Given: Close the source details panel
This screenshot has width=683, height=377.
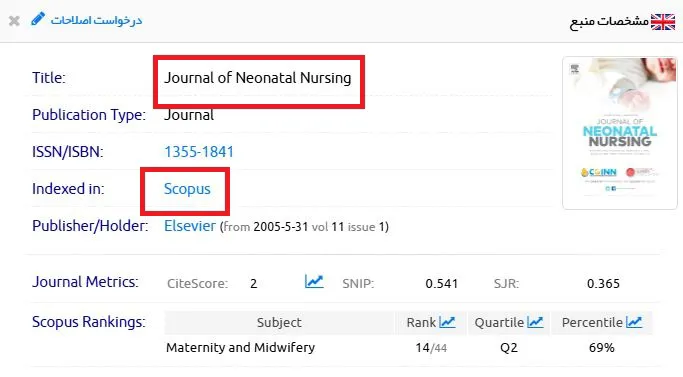Looking at the screenshot, I should pos(14,21).
